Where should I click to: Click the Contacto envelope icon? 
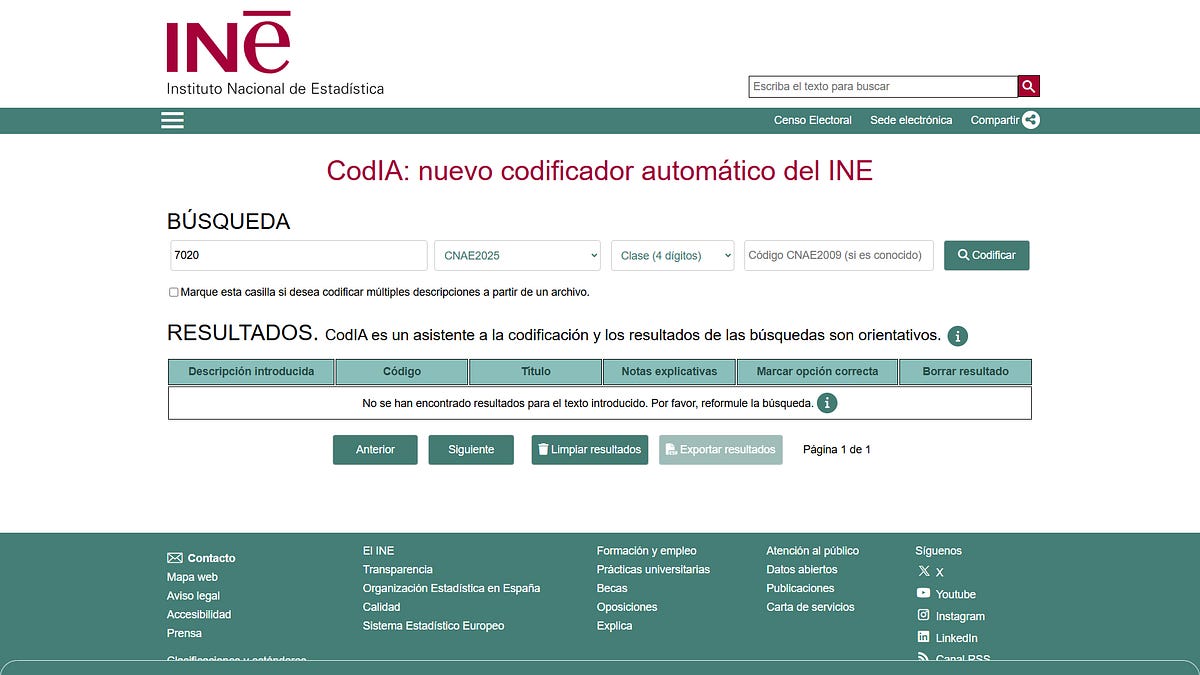(x=175, y=558)
